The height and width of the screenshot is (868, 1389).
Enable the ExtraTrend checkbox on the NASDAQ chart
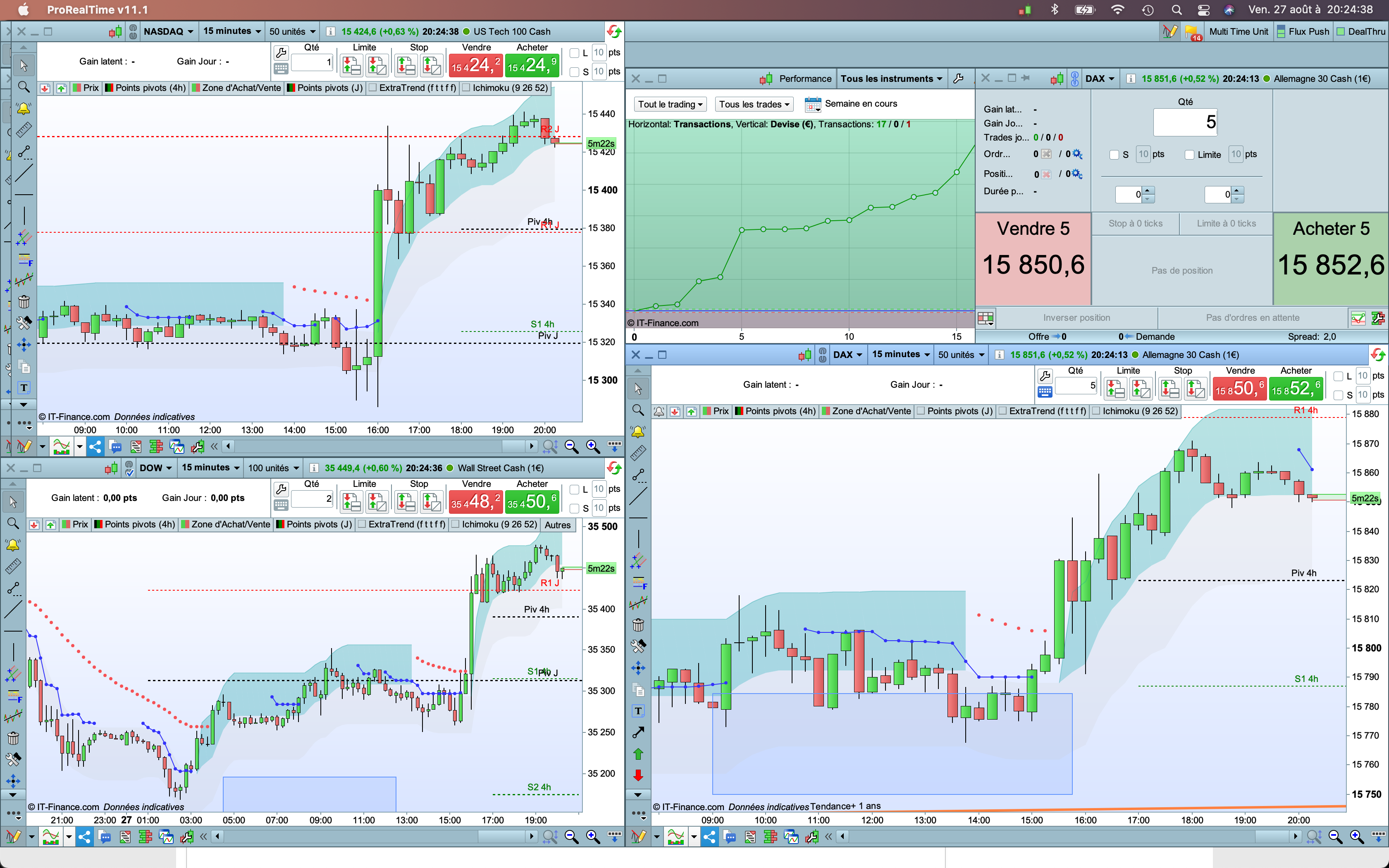[372, 88]
